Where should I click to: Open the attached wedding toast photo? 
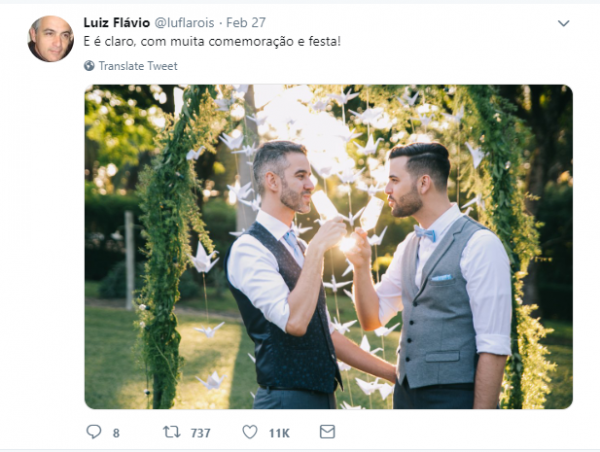pos(328,246)
